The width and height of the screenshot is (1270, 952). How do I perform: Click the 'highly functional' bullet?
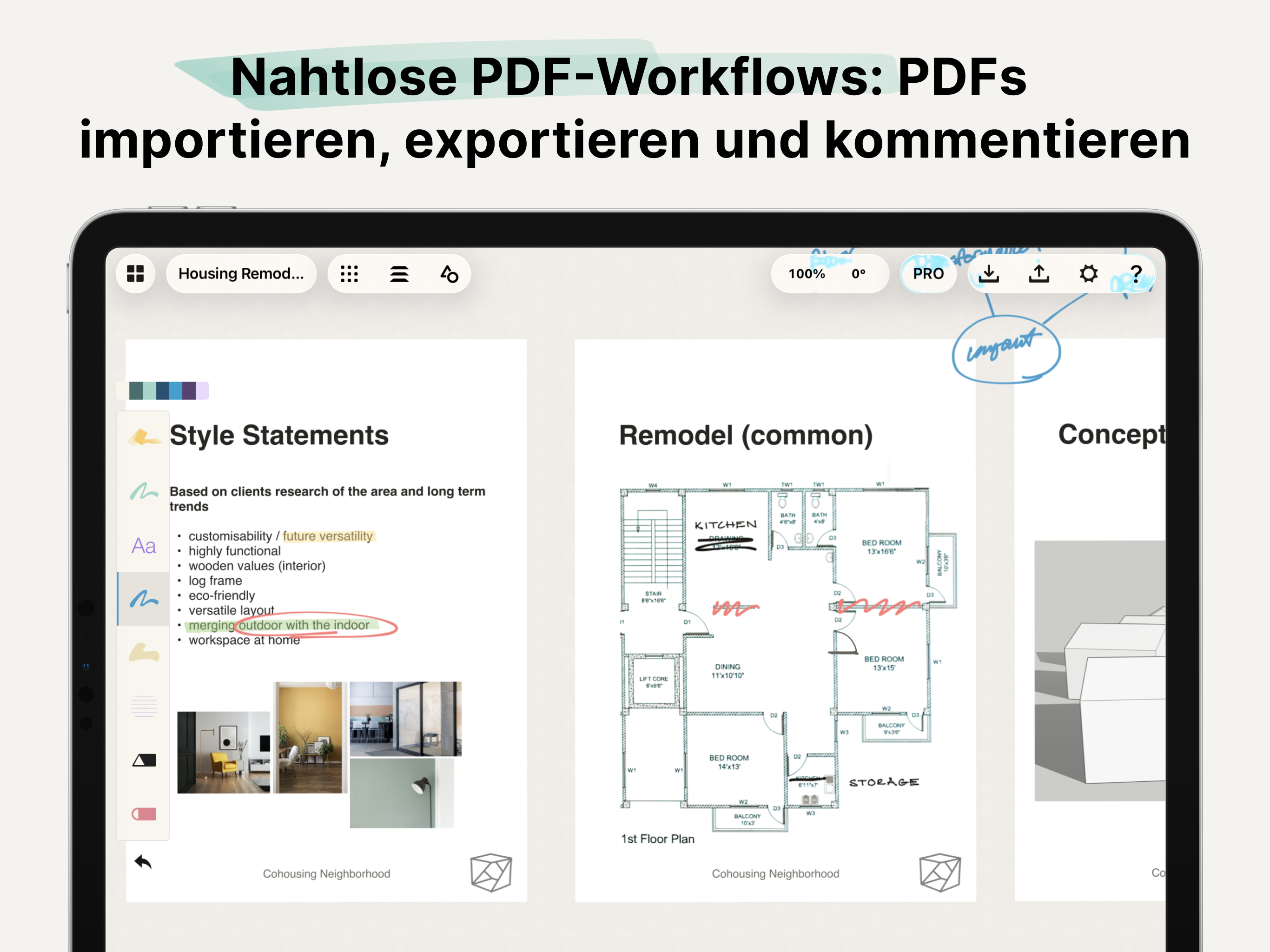(x=234, y=551)
